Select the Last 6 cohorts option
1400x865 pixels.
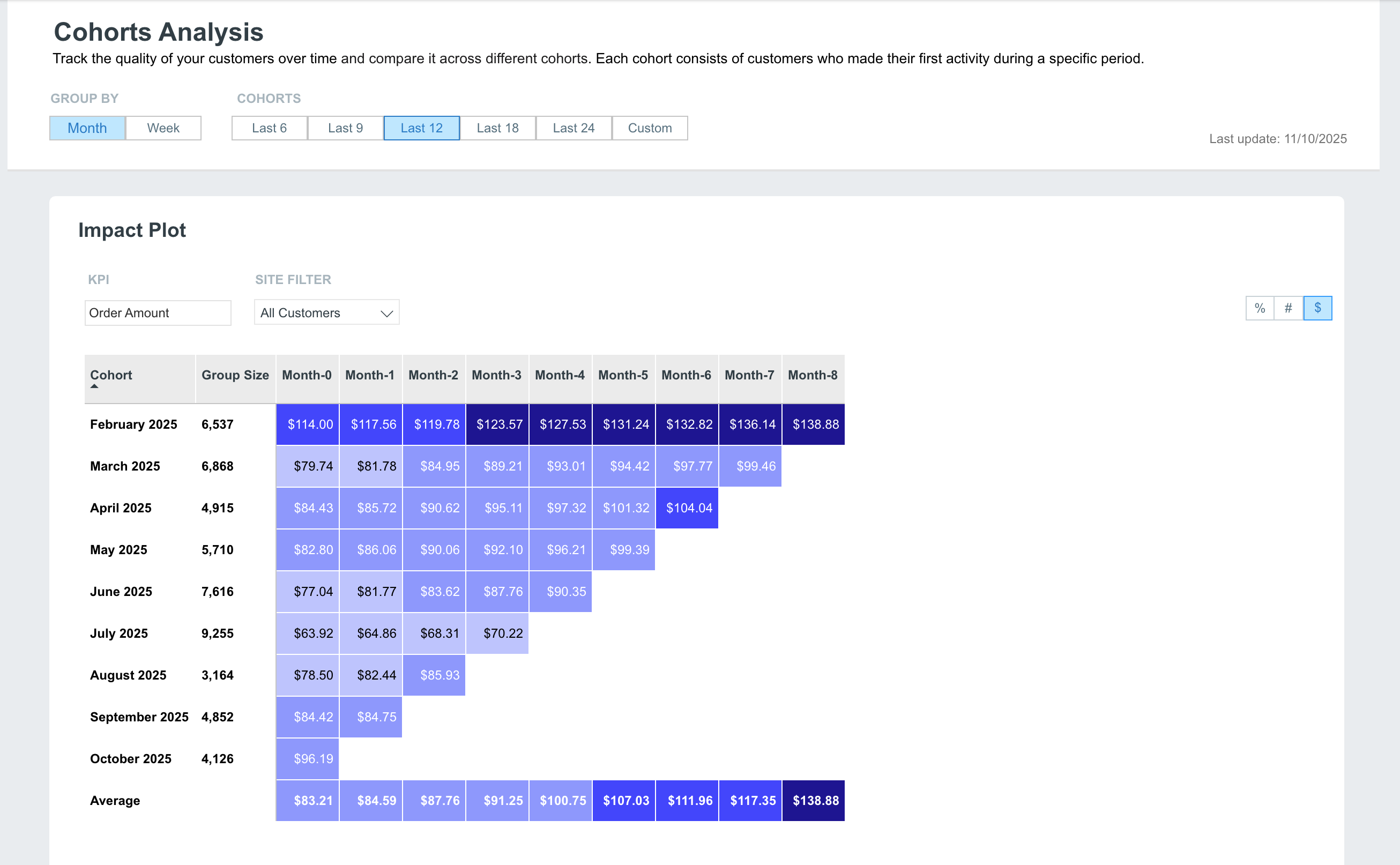(270, 128)
